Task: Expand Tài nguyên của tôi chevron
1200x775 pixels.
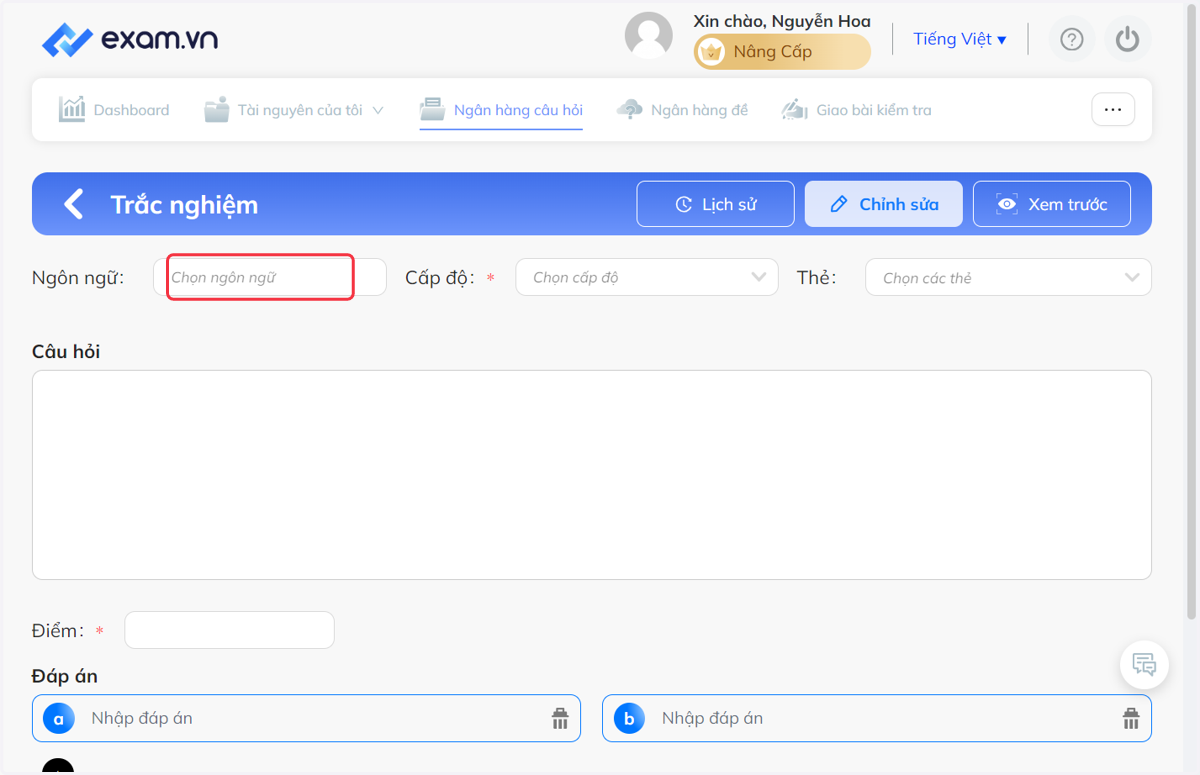Action: [x=378, y=110]
